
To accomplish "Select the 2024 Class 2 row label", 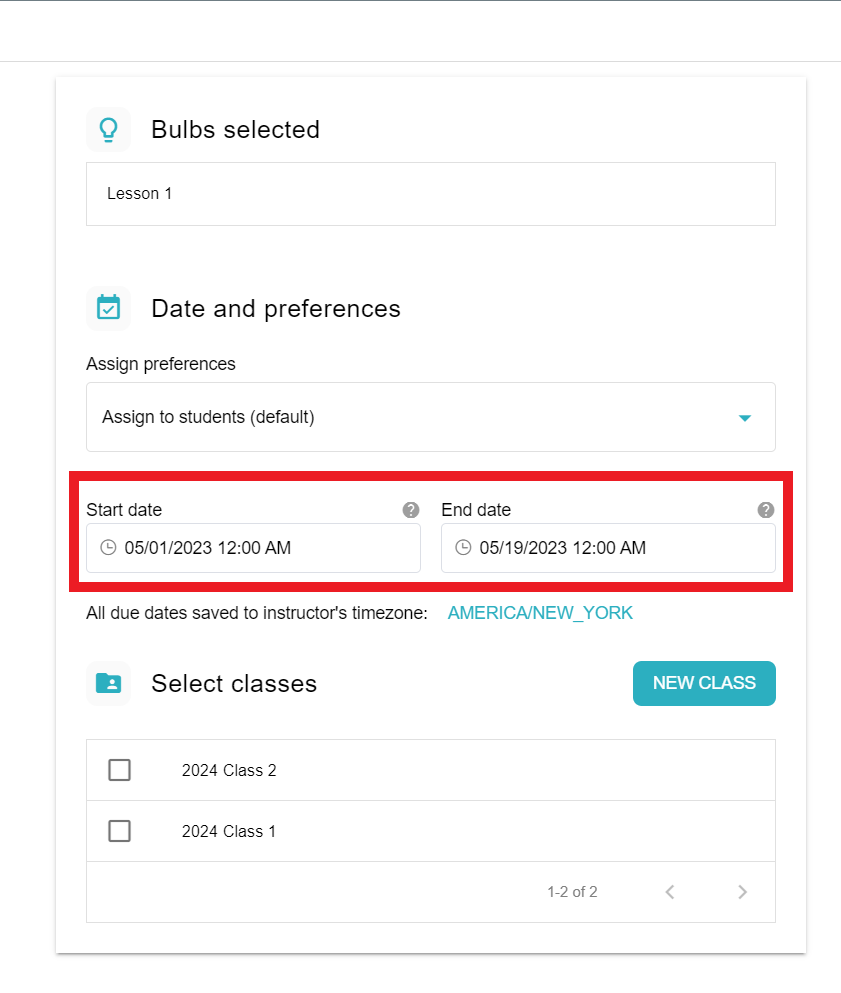I will pyautogui.click(x=229, y=771).
